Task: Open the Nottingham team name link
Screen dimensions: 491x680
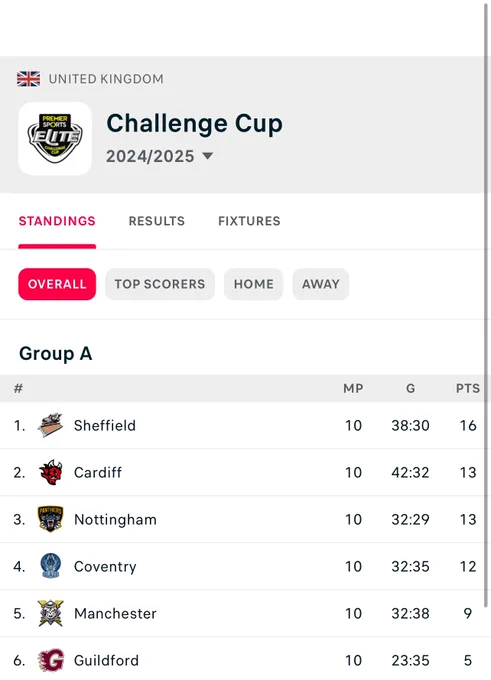Action: [115, 519]
